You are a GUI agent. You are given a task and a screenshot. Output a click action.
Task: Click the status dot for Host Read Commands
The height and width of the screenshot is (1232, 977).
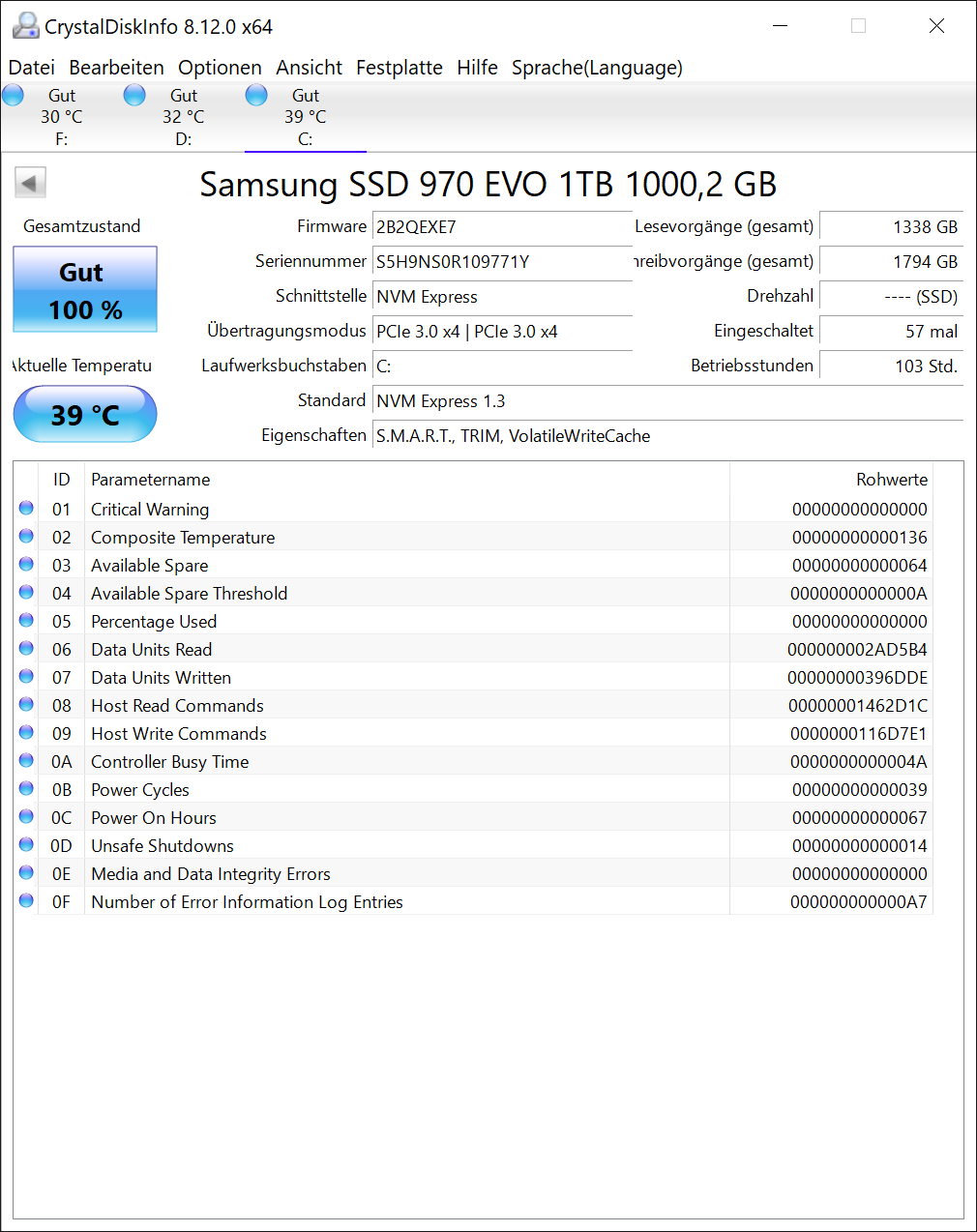tap(26, 704)
